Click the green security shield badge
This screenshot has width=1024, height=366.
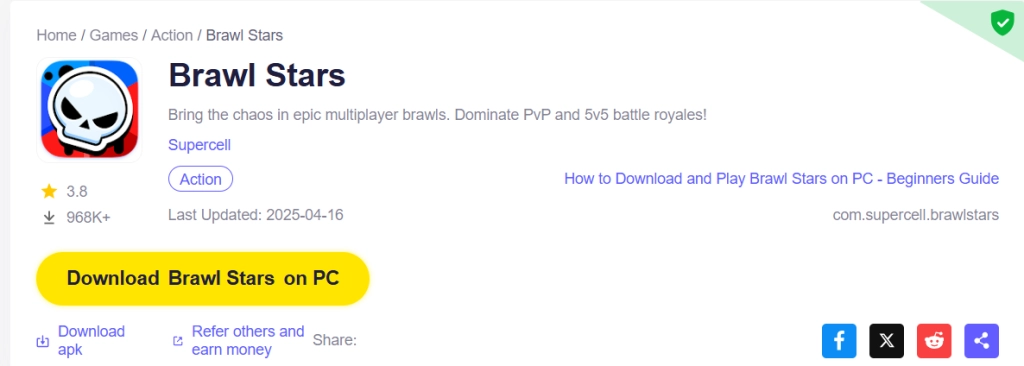coord(1002,23)
